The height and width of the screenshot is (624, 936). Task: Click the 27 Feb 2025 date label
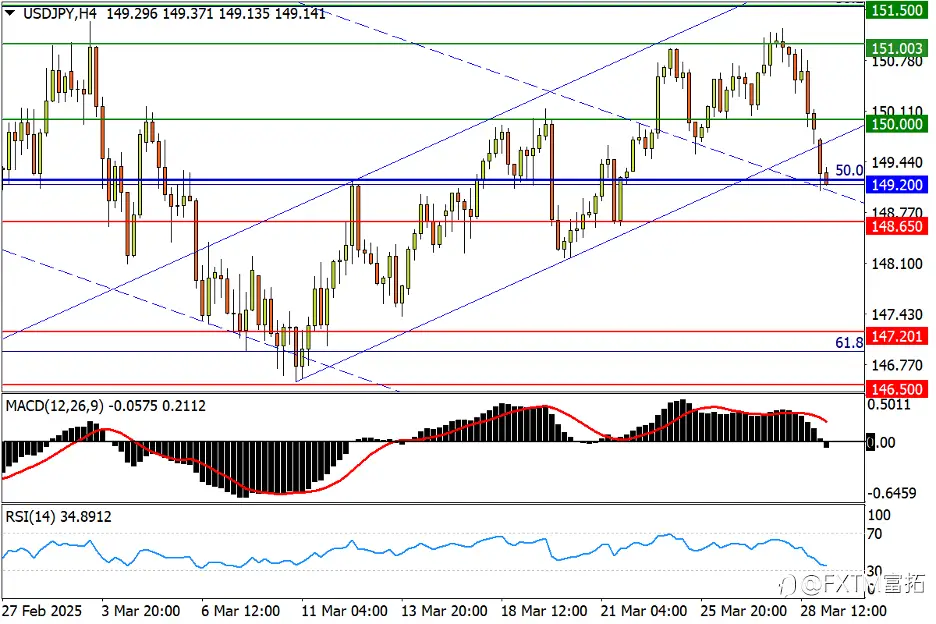coord(42,611)
